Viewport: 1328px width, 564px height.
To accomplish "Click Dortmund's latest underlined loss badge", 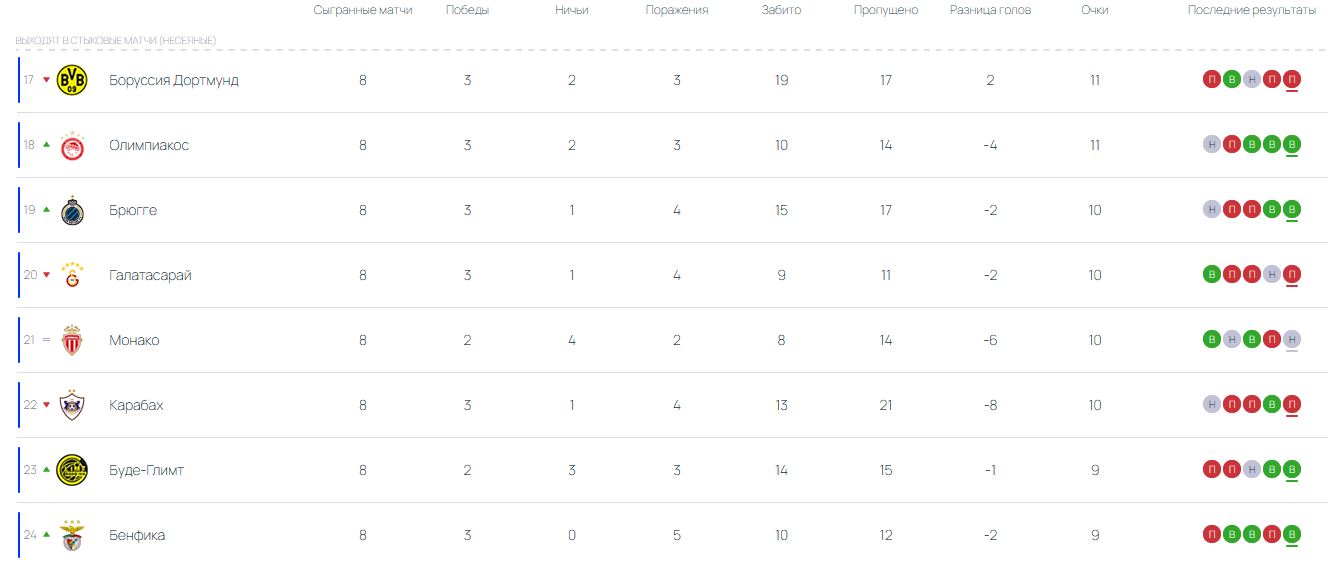I will pyautogui.click(x=1292, y=80).
